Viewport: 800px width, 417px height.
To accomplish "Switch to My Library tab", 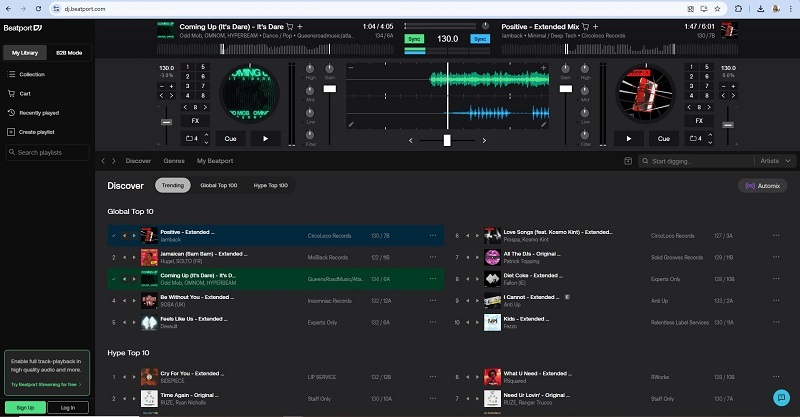I will click(x=25, y=53).
